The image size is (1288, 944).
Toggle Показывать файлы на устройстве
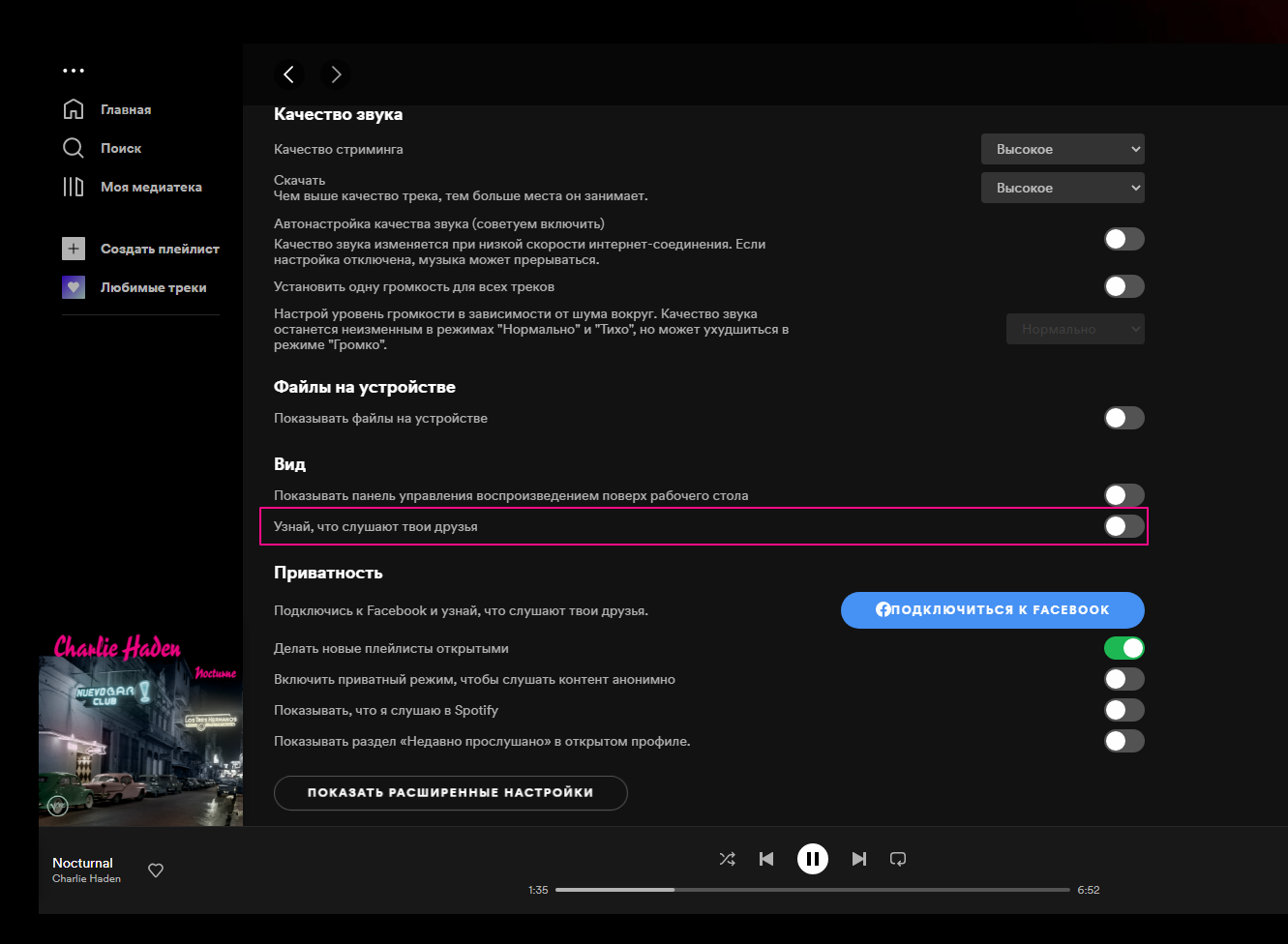[1124, 418]
